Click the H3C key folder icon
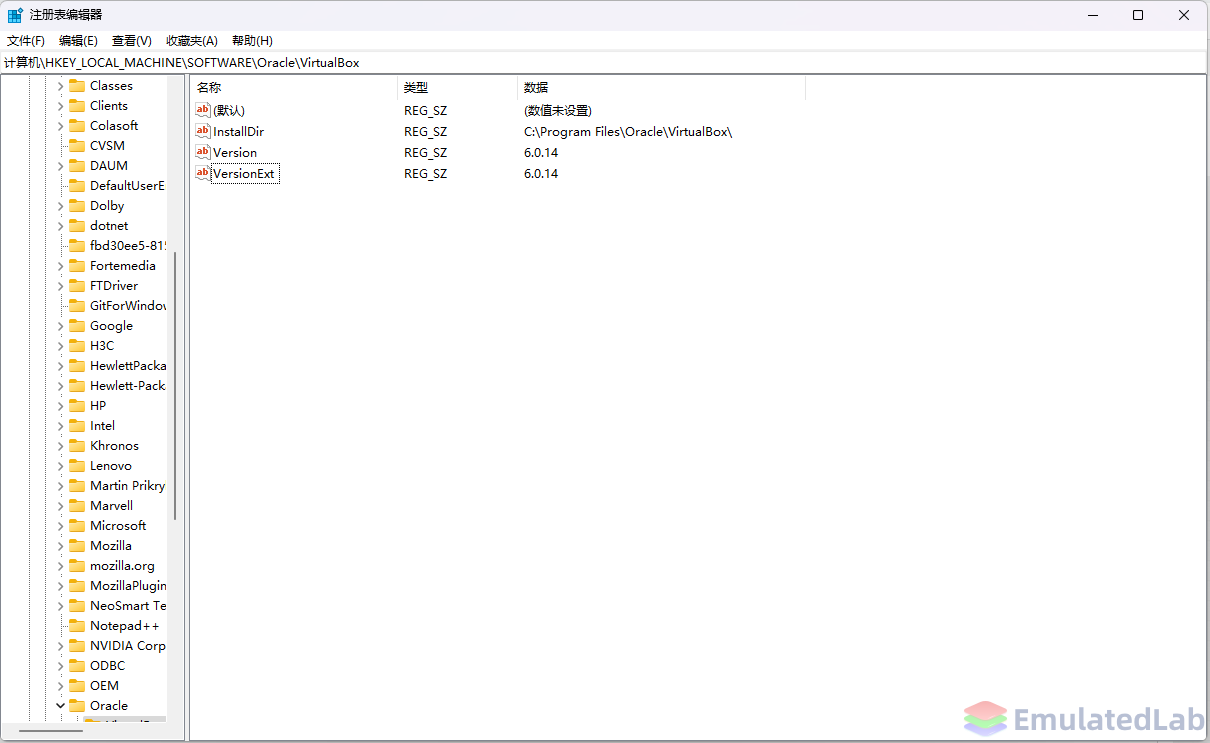 coord(77,346)
